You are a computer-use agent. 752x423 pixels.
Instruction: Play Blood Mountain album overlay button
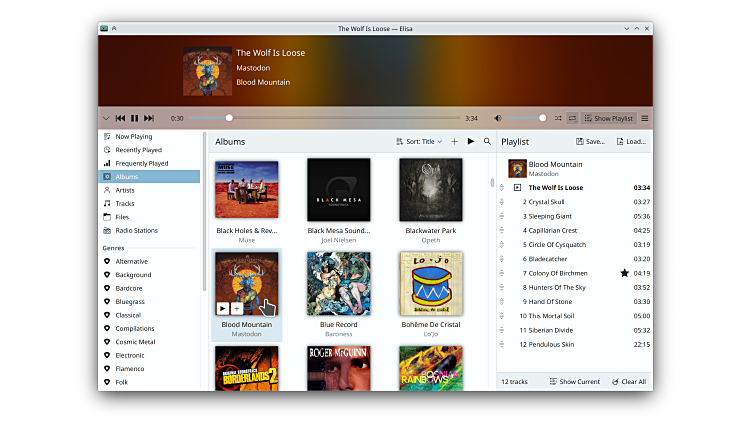coord(223,308)
